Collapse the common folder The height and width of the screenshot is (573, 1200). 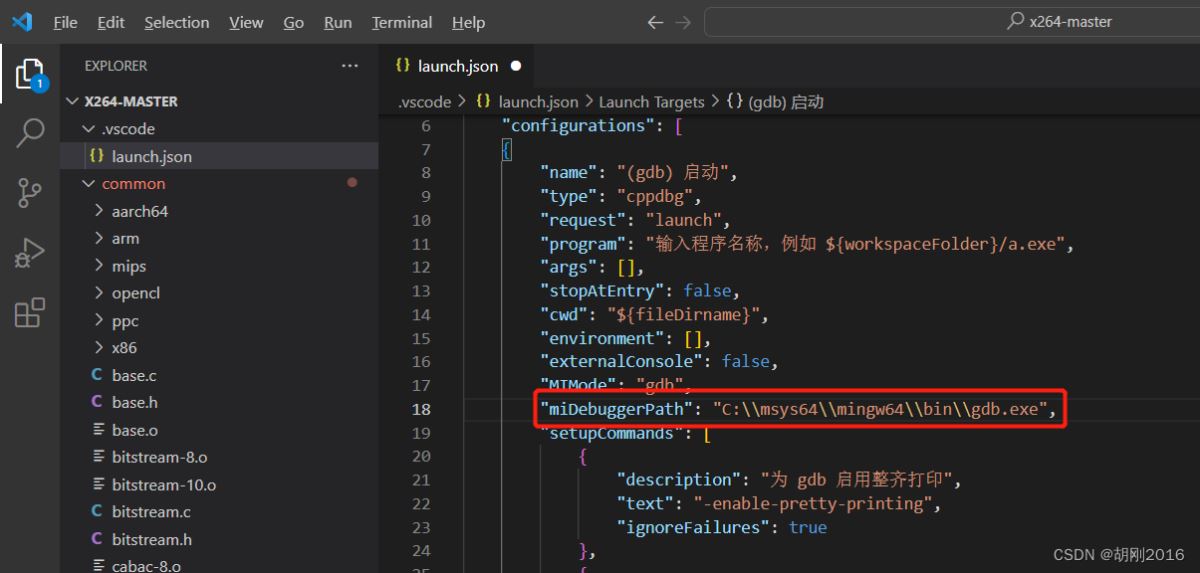[89, 184]
